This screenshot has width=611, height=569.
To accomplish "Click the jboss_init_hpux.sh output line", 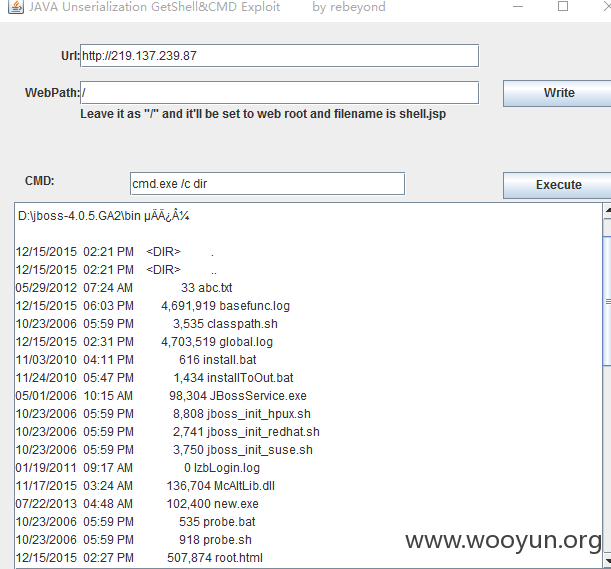I will pyautogui.click(x=163, y=414).
